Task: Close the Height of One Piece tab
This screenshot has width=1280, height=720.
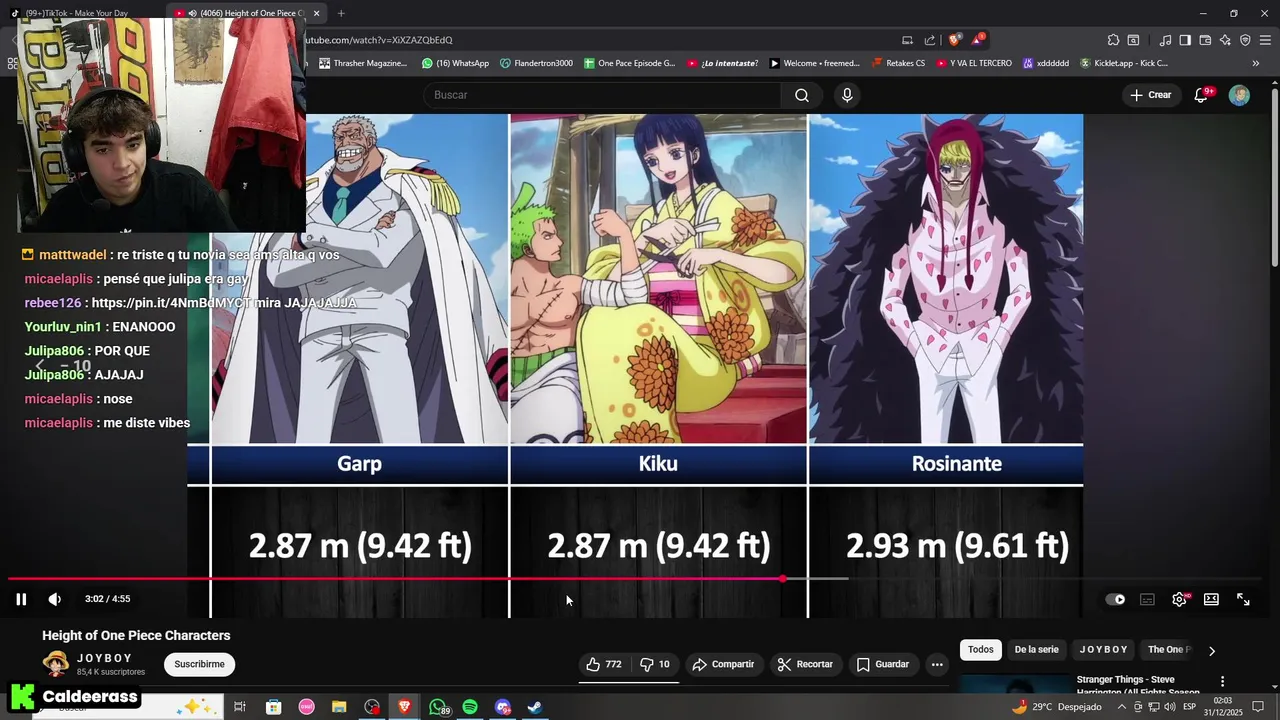Action: click(x=317, y=13)
